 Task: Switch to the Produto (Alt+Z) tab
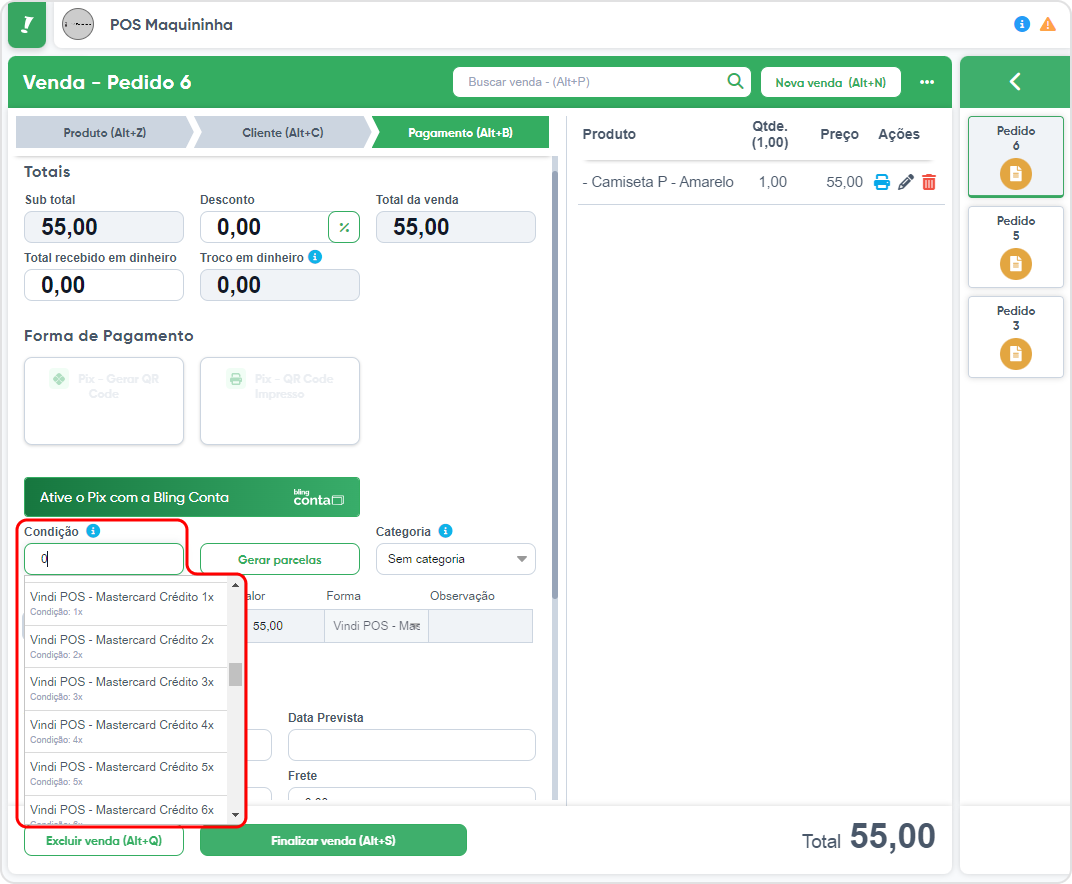point(105,133)
